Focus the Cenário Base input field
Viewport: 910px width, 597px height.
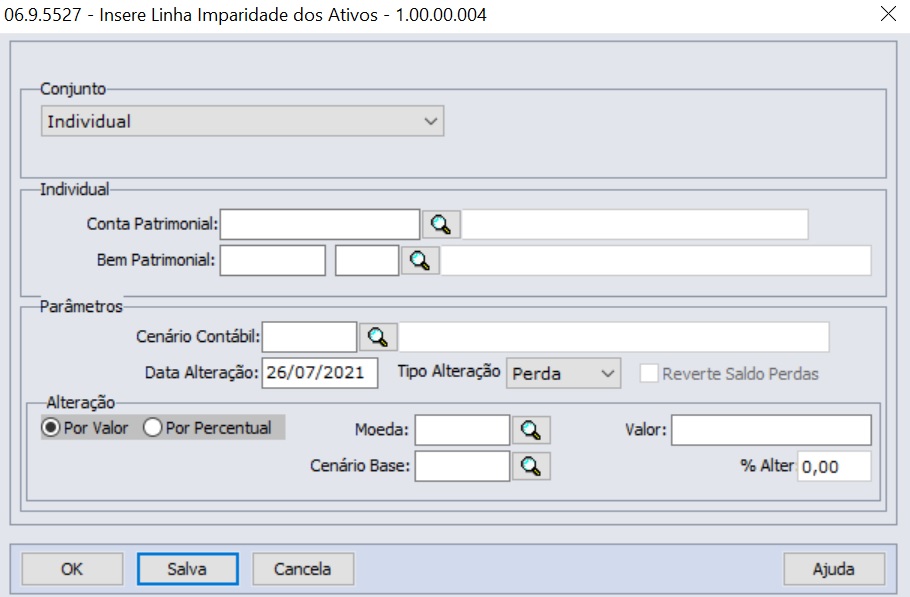pos(463,466)
